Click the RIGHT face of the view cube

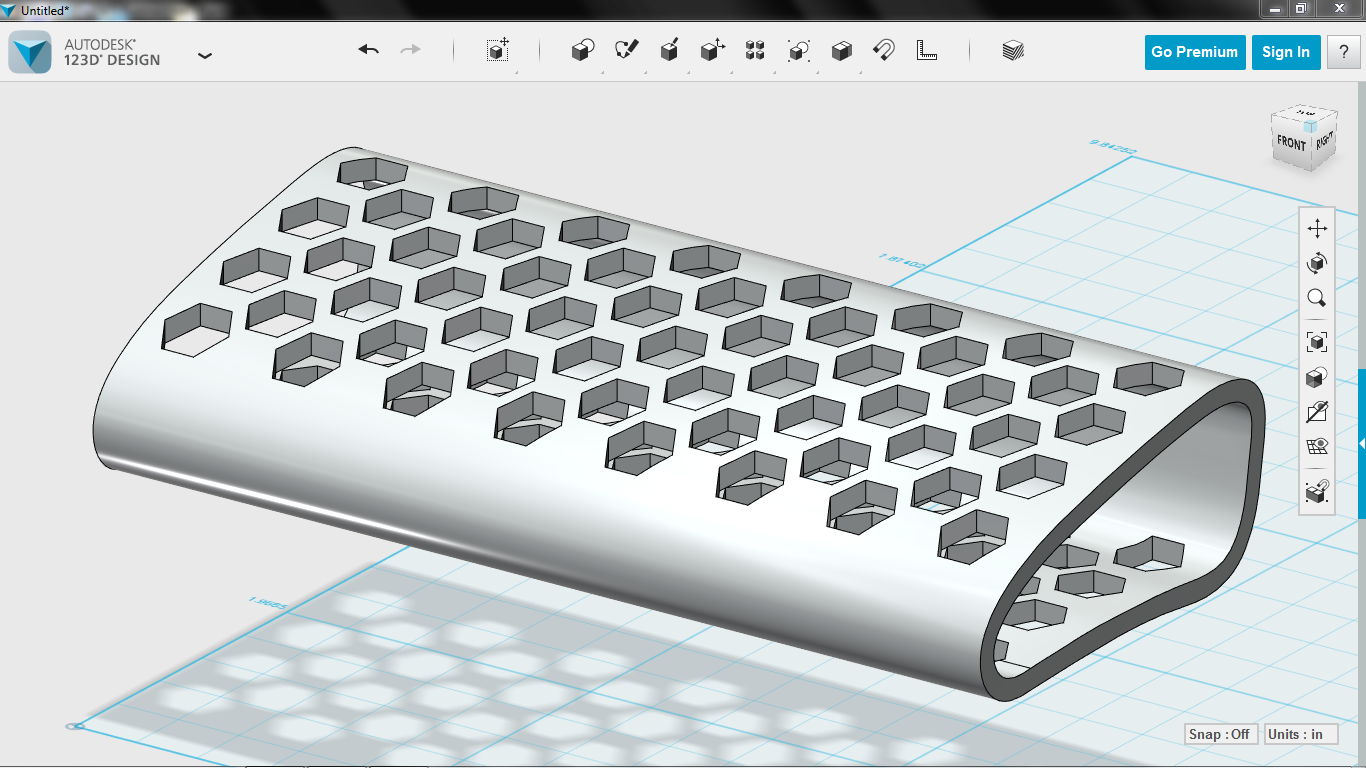point(1323,141)
